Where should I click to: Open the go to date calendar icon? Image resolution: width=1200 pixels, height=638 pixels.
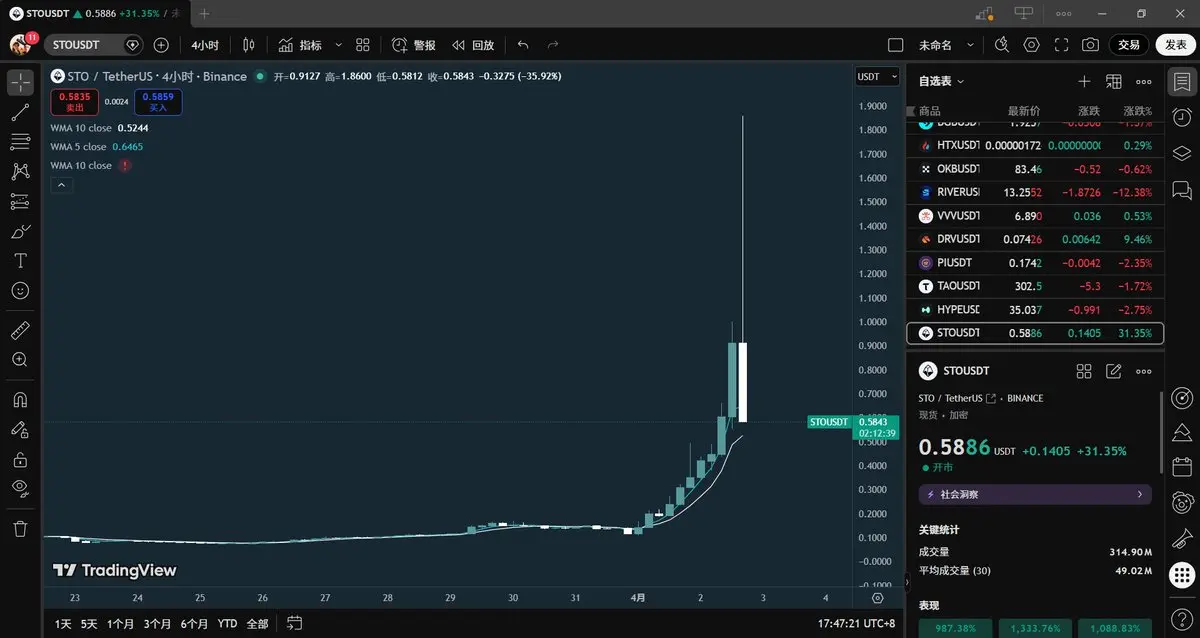(x=294, y=623)
